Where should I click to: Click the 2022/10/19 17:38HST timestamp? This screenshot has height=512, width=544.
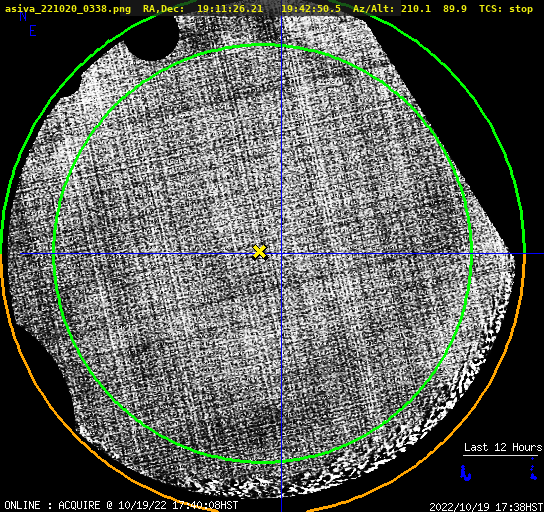[486, 507]
